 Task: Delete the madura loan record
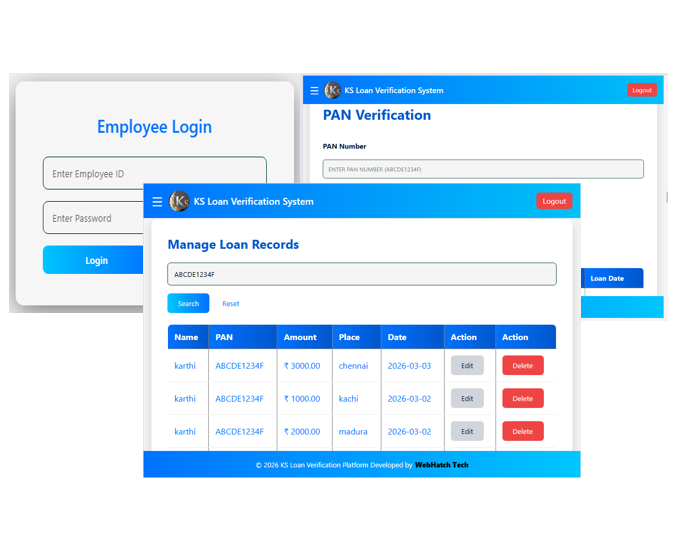pyautogui.click(x=522, y=432)
